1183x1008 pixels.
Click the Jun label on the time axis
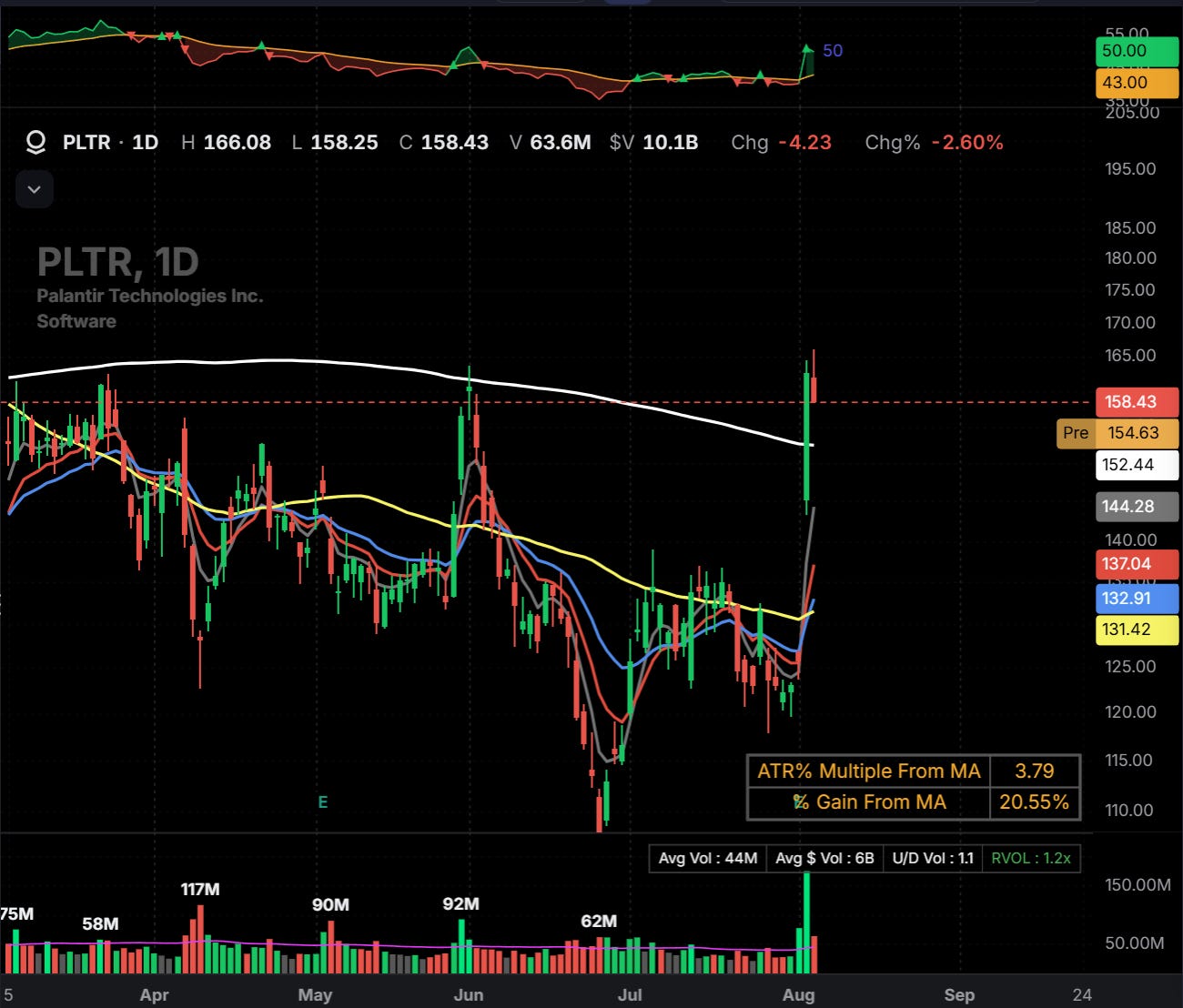click(x=469, y=995)
